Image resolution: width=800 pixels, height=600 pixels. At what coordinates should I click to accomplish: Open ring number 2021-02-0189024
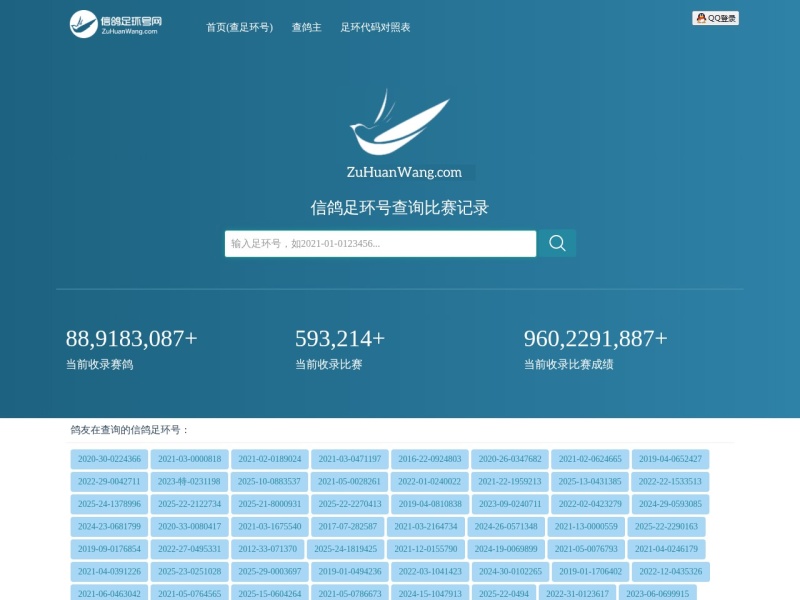pos(269,459)
